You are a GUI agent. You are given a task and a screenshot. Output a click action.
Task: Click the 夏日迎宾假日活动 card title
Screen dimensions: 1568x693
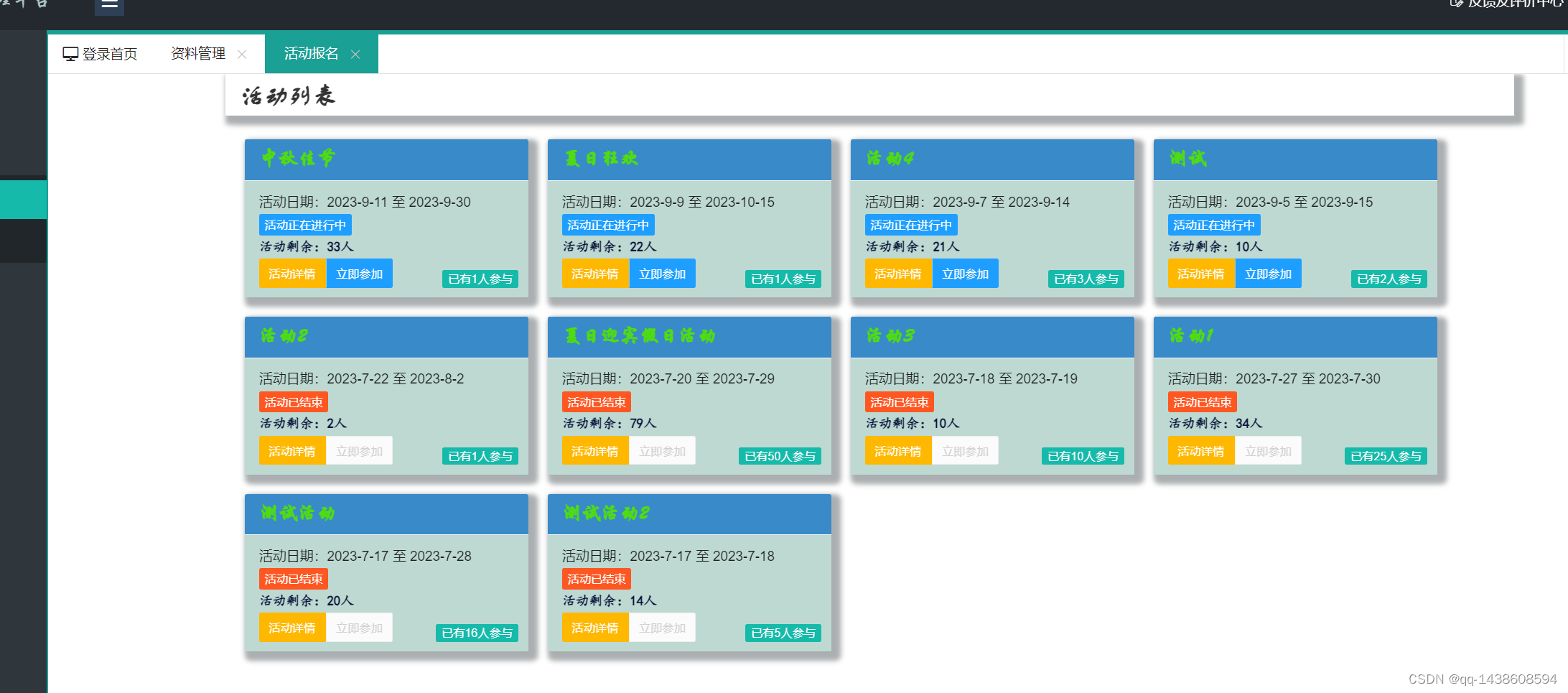click(640, 335)
